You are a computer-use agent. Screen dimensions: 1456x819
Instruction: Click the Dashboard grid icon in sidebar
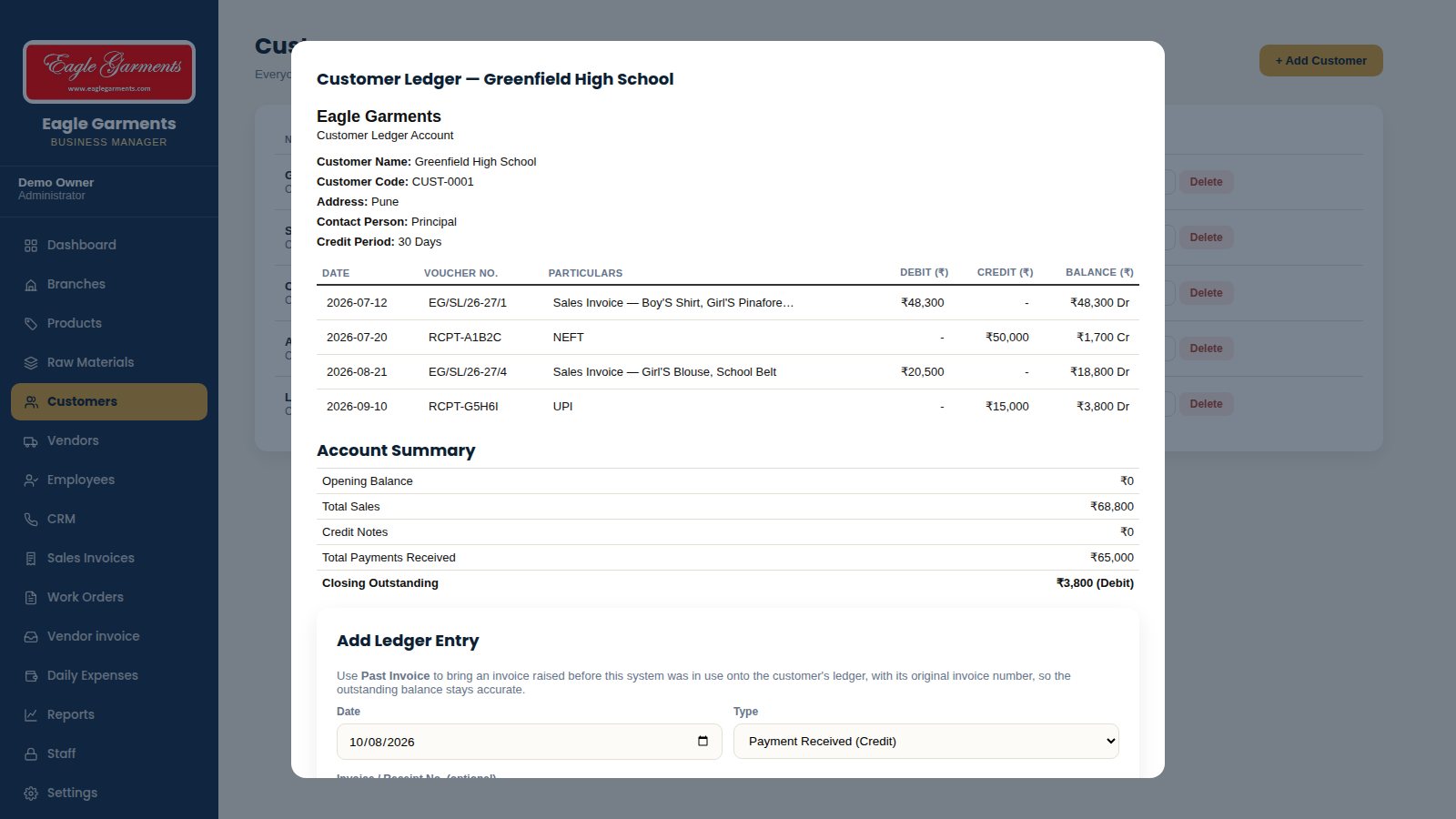point(31,246)
